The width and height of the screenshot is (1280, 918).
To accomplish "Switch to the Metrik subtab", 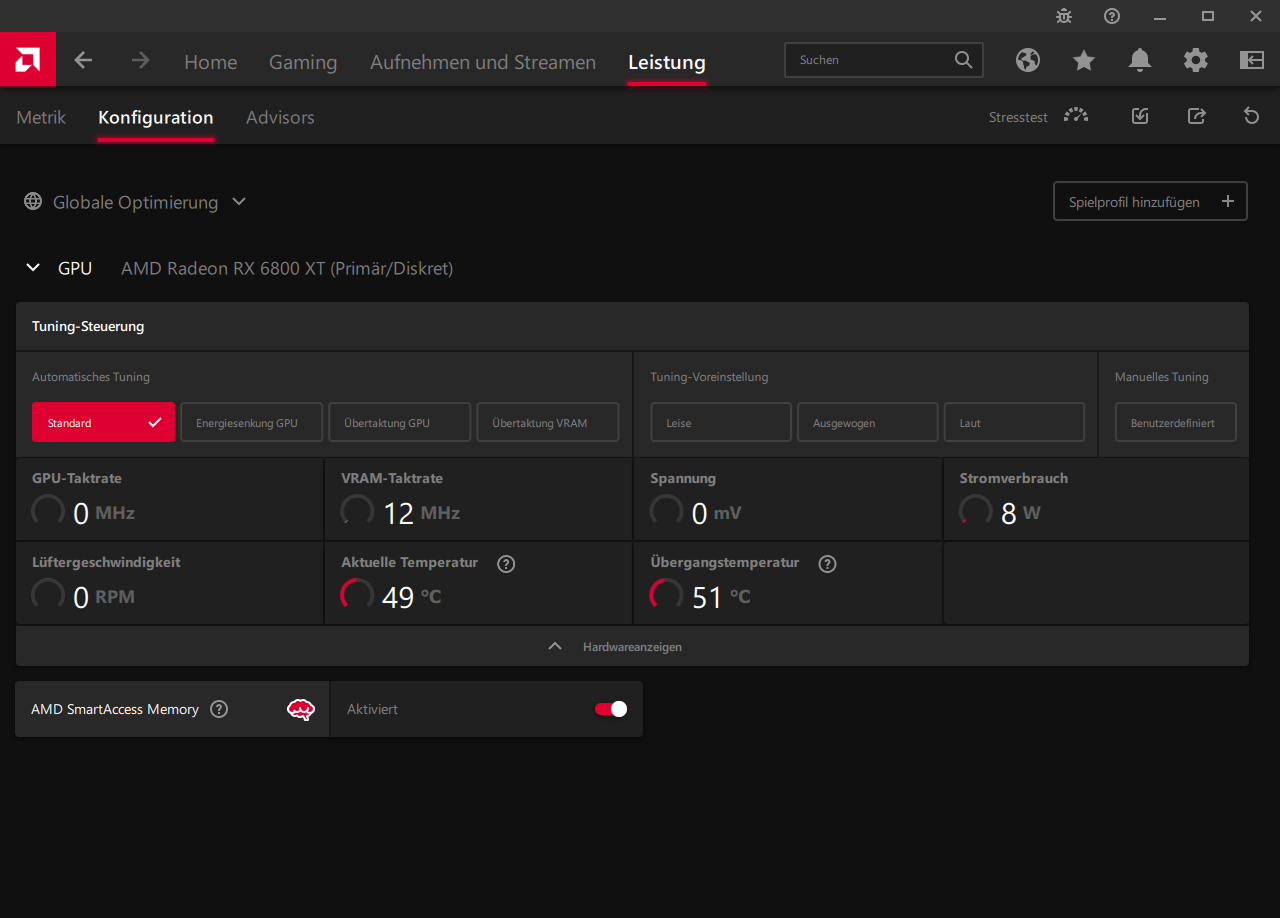I will (x=41, y=117).
